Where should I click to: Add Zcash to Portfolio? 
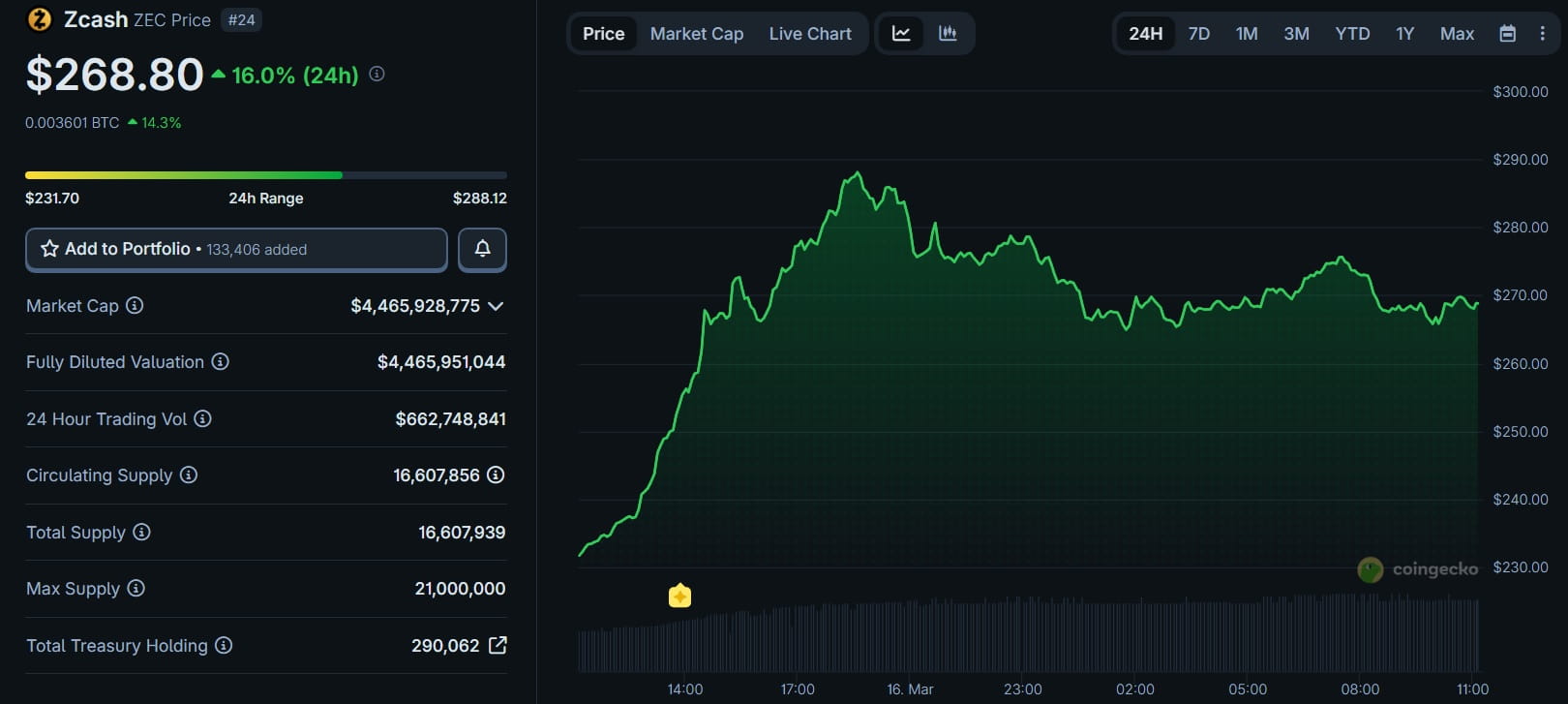pyautogui.click(x=236, y=250)
